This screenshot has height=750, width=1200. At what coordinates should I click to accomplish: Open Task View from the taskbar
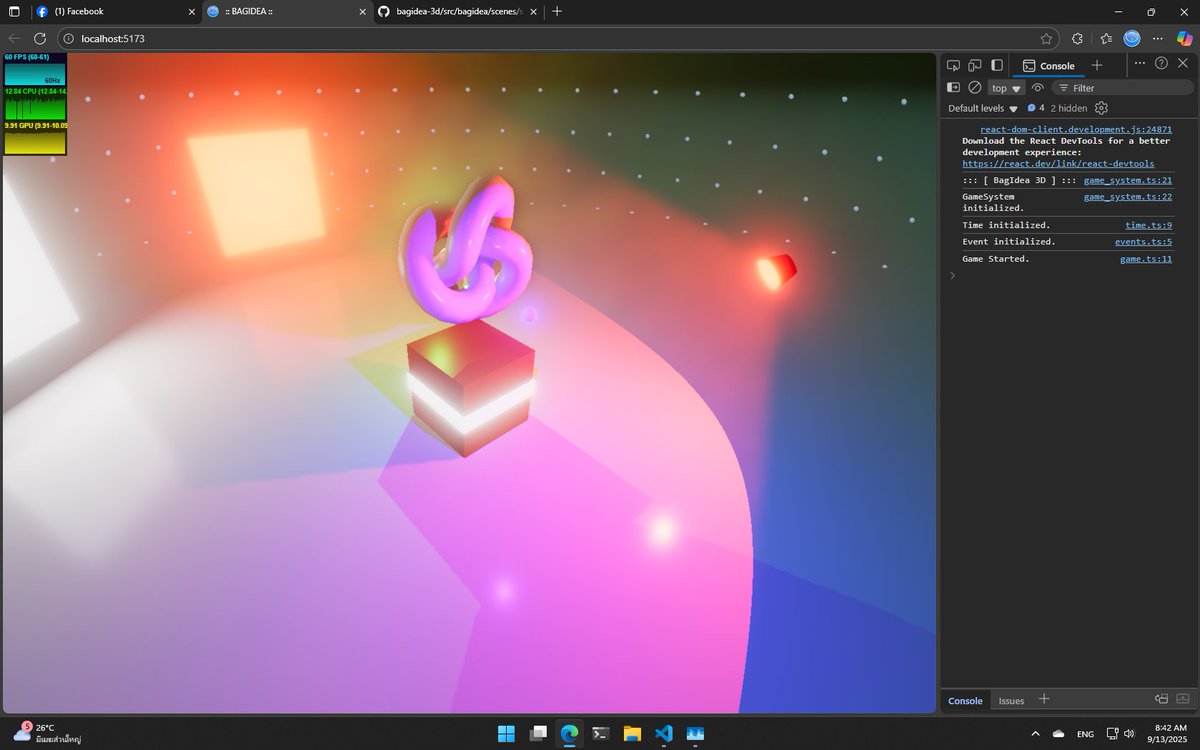pyautogui.click(x=538, y=733)
